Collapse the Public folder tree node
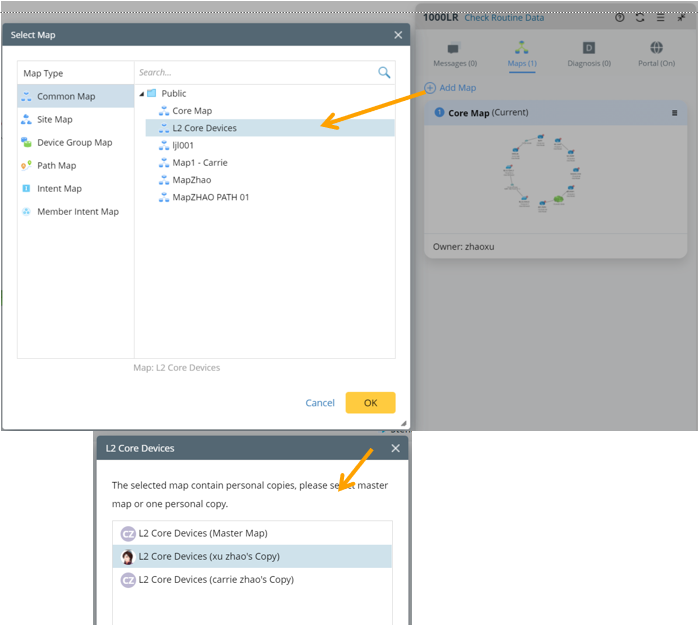This screenshot has height=625, width=698. 142,94
